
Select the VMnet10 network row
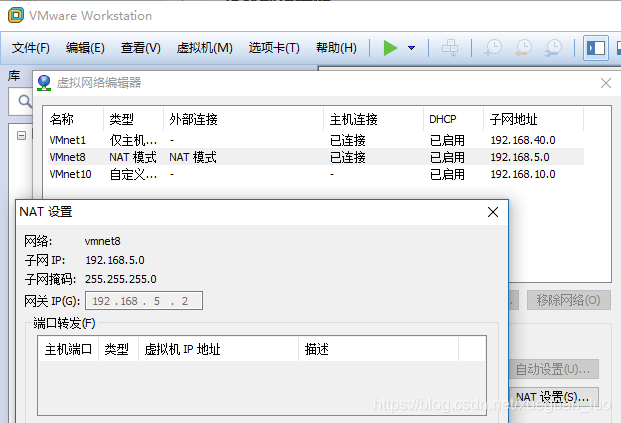pyautogui.click(x=316, y=174)
